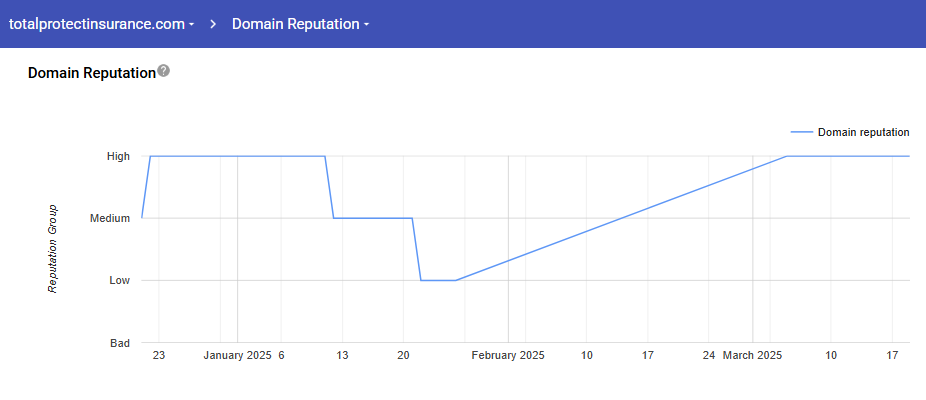Click the 13 date tick on x-axis
926x400 pixels.
[342, 355]
